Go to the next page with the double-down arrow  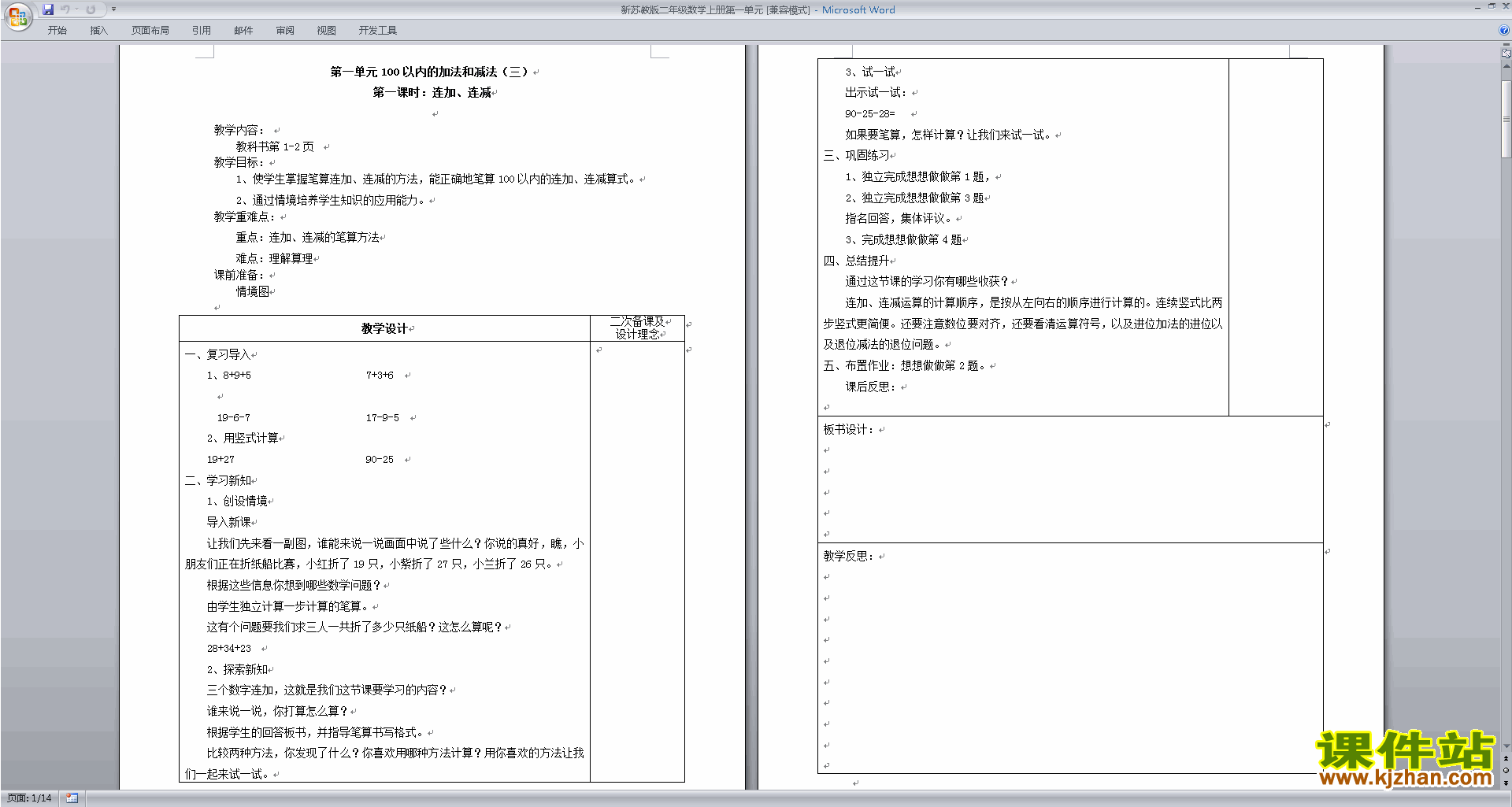point(1506,783)
